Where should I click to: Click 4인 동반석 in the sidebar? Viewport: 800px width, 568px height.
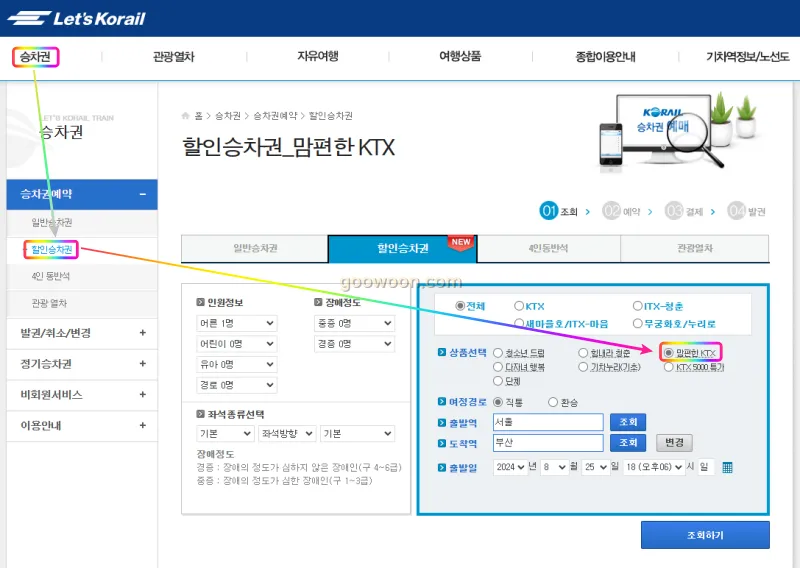(x=51, y=276)
